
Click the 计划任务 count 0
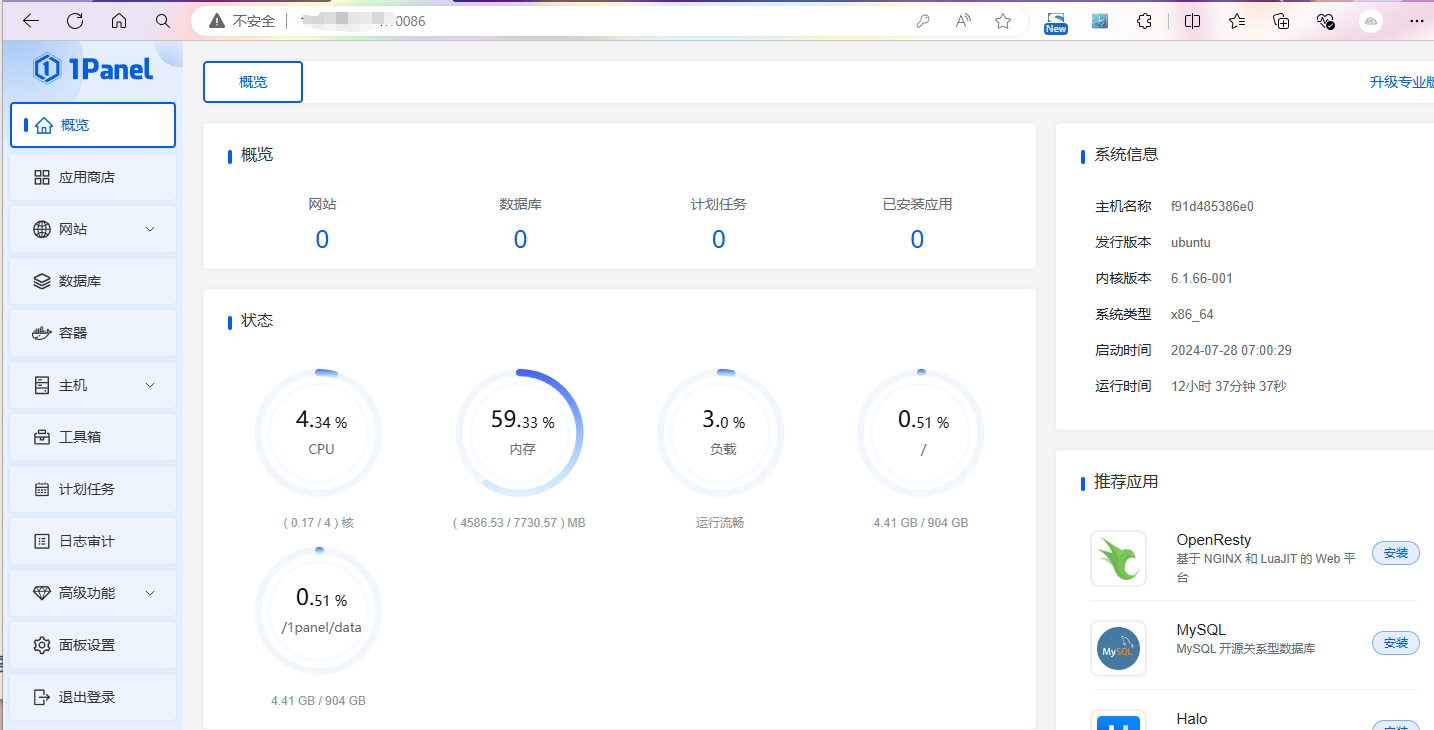click(718, 239)
